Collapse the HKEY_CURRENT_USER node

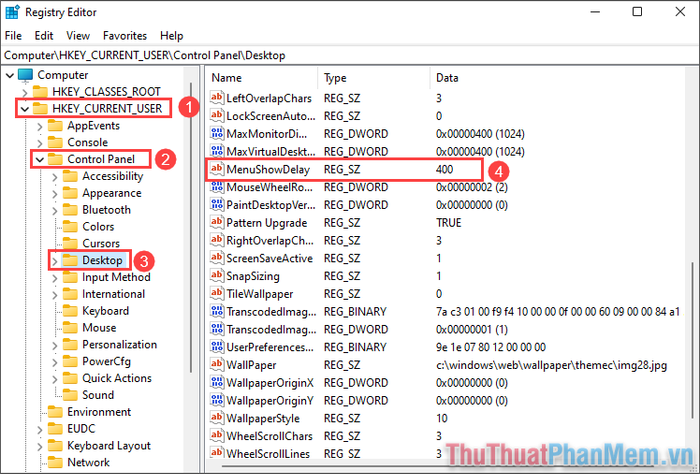point(25,109)
